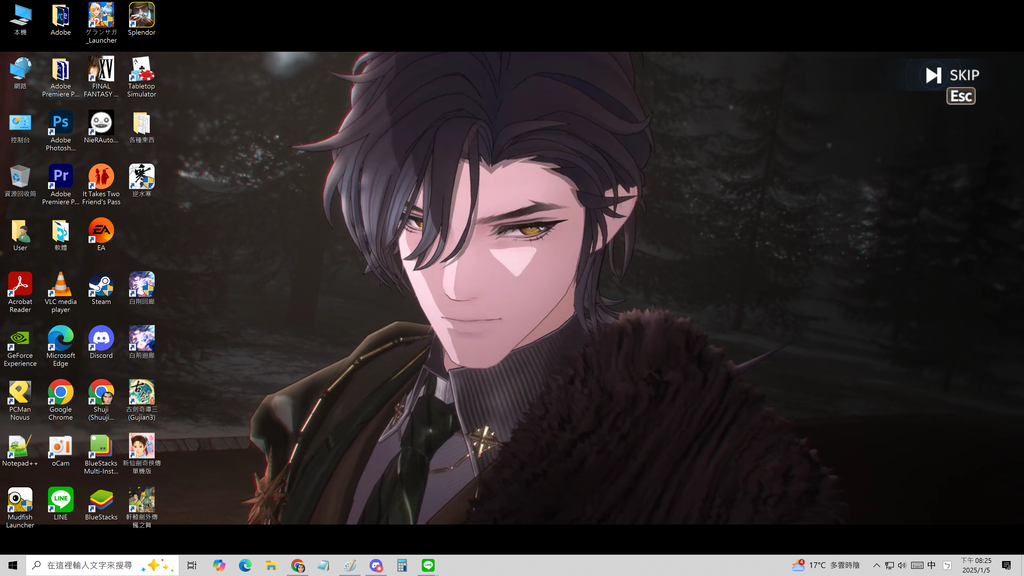Launch 軒轅劍外傳 楓之舞
Viewport: 1024px width, 576px height.
(142, 508)
